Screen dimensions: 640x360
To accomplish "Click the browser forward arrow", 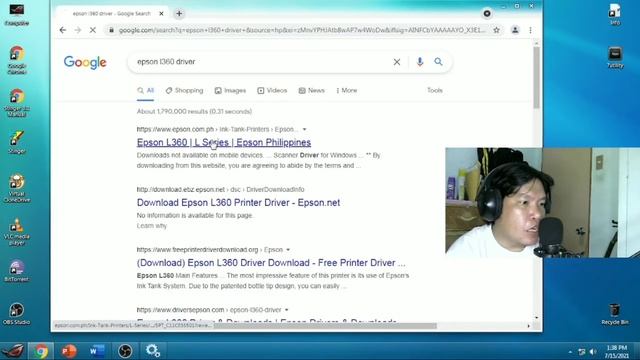I will (x=78, y=30).
